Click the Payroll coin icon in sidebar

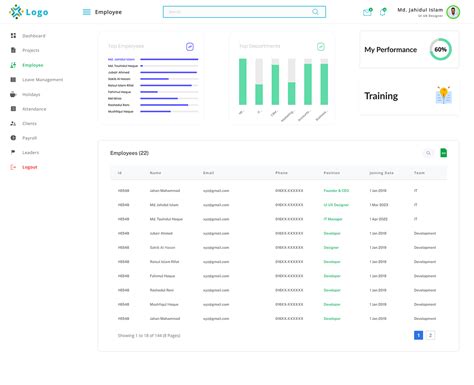coord(13,138)
